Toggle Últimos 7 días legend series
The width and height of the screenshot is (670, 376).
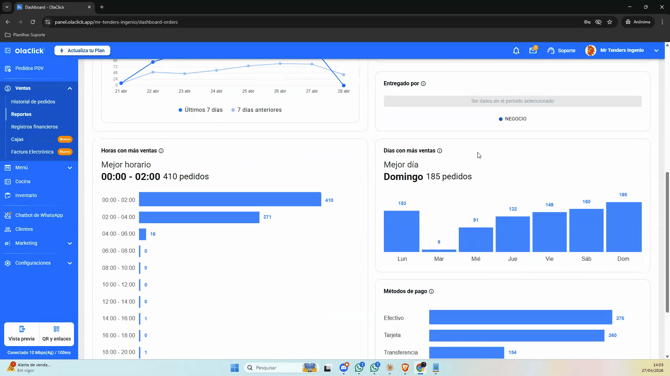click(200, 110)
